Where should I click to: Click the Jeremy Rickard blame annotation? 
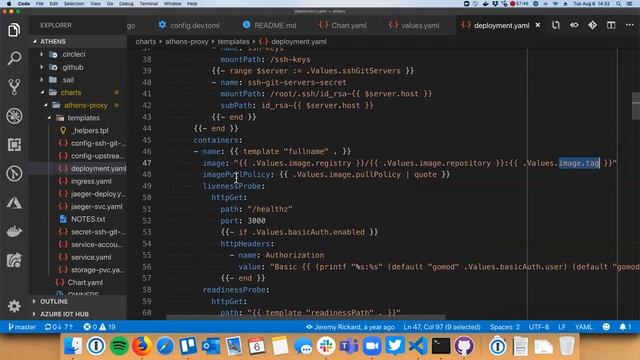click(350, 327)
